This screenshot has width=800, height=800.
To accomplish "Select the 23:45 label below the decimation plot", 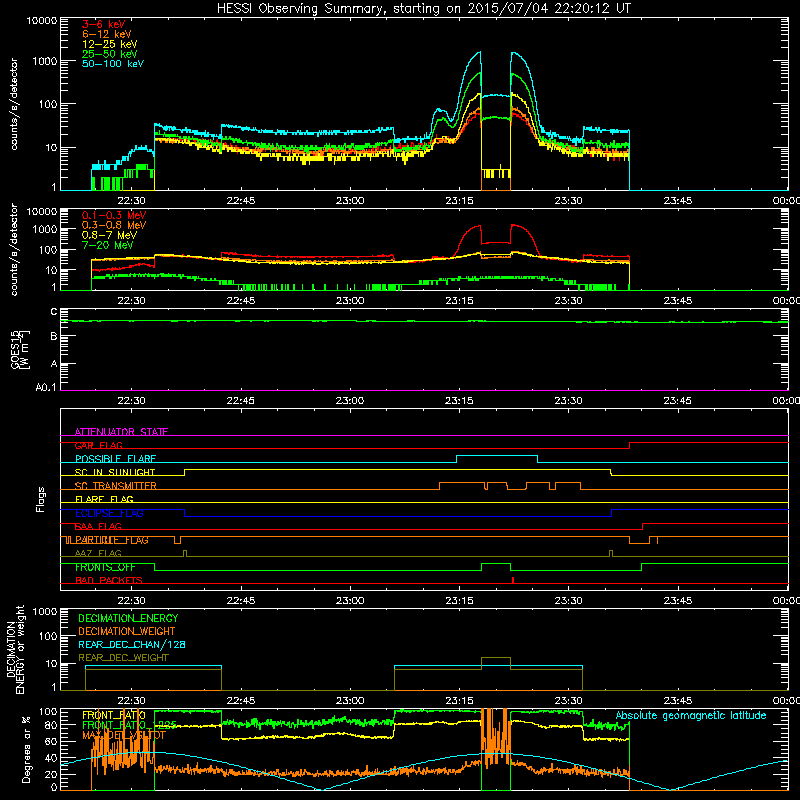I will [678, 701].
